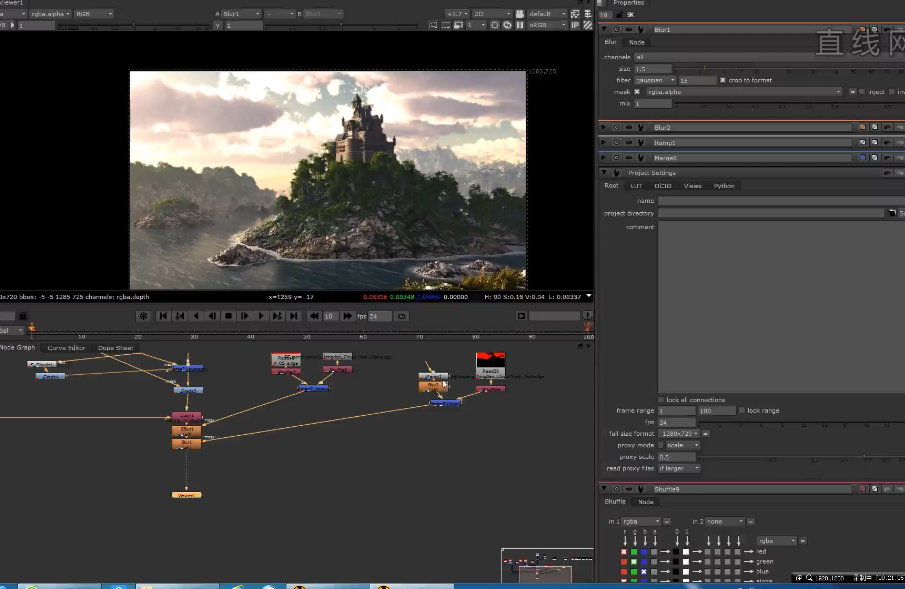Open the rgba.alpha channel dropdown in viewer
The image size is (905, 589).
(x=50, y=14)
